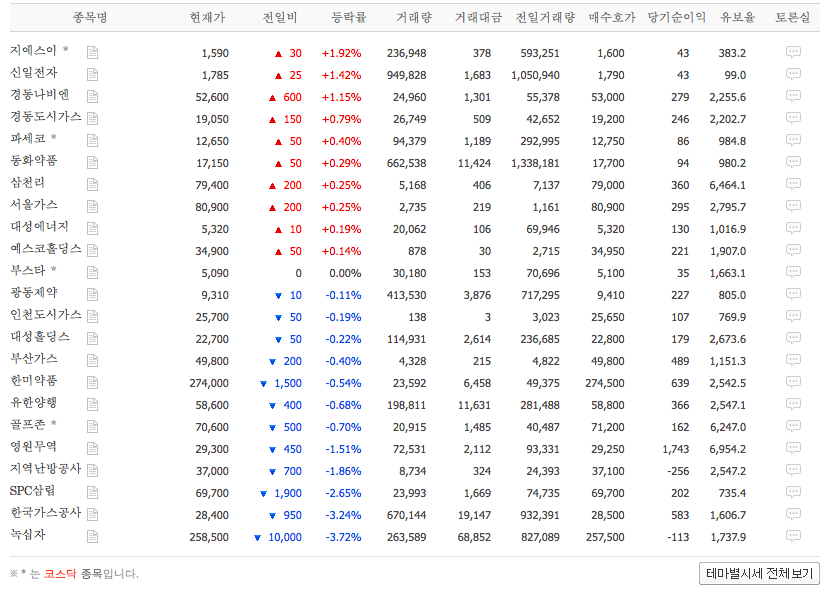Open the discussion room icon for 한국가스공사
Image resolution: width=827 pixels, height=589 pixels.
(793, 514)
